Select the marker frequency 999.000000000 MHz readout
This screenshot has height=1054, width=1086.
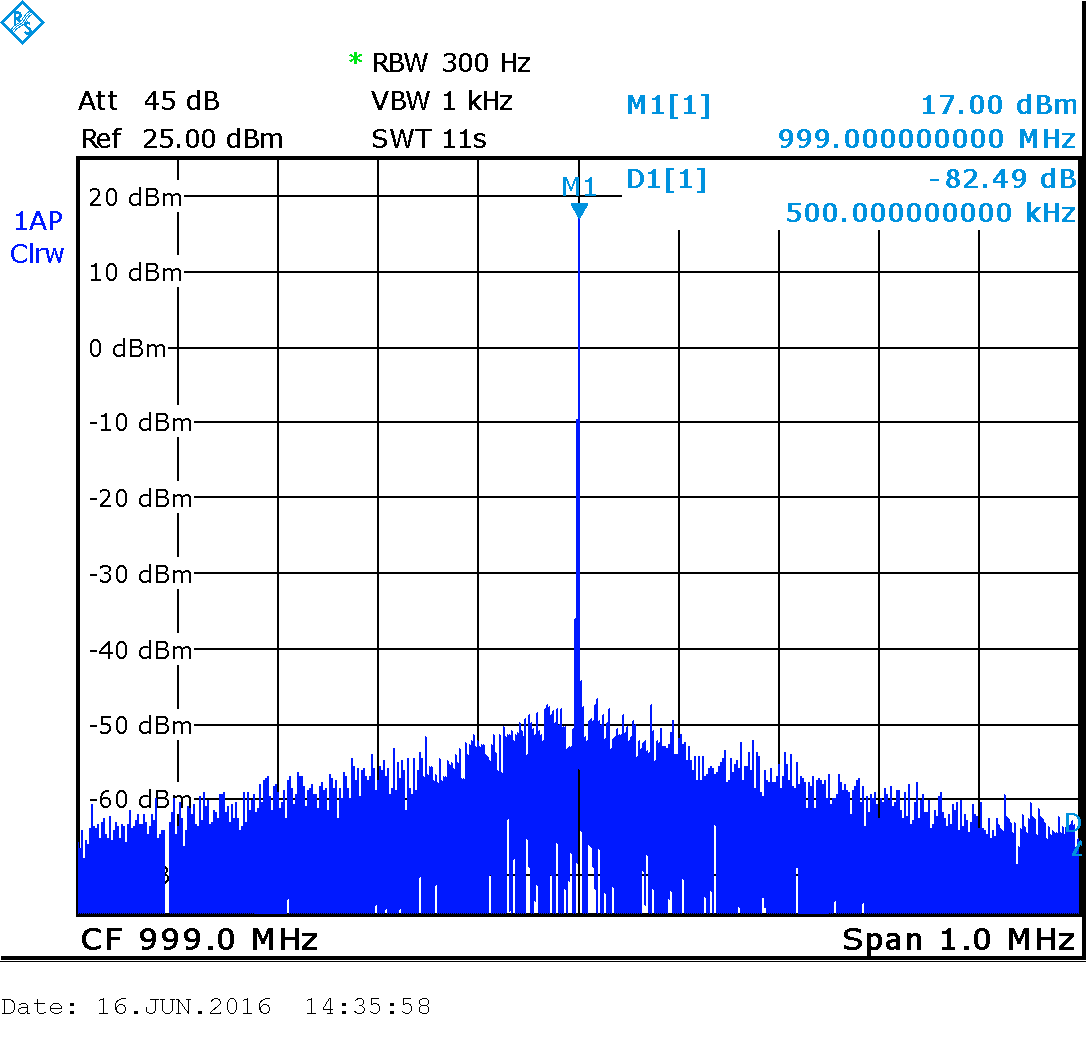[x=928, y=140]
